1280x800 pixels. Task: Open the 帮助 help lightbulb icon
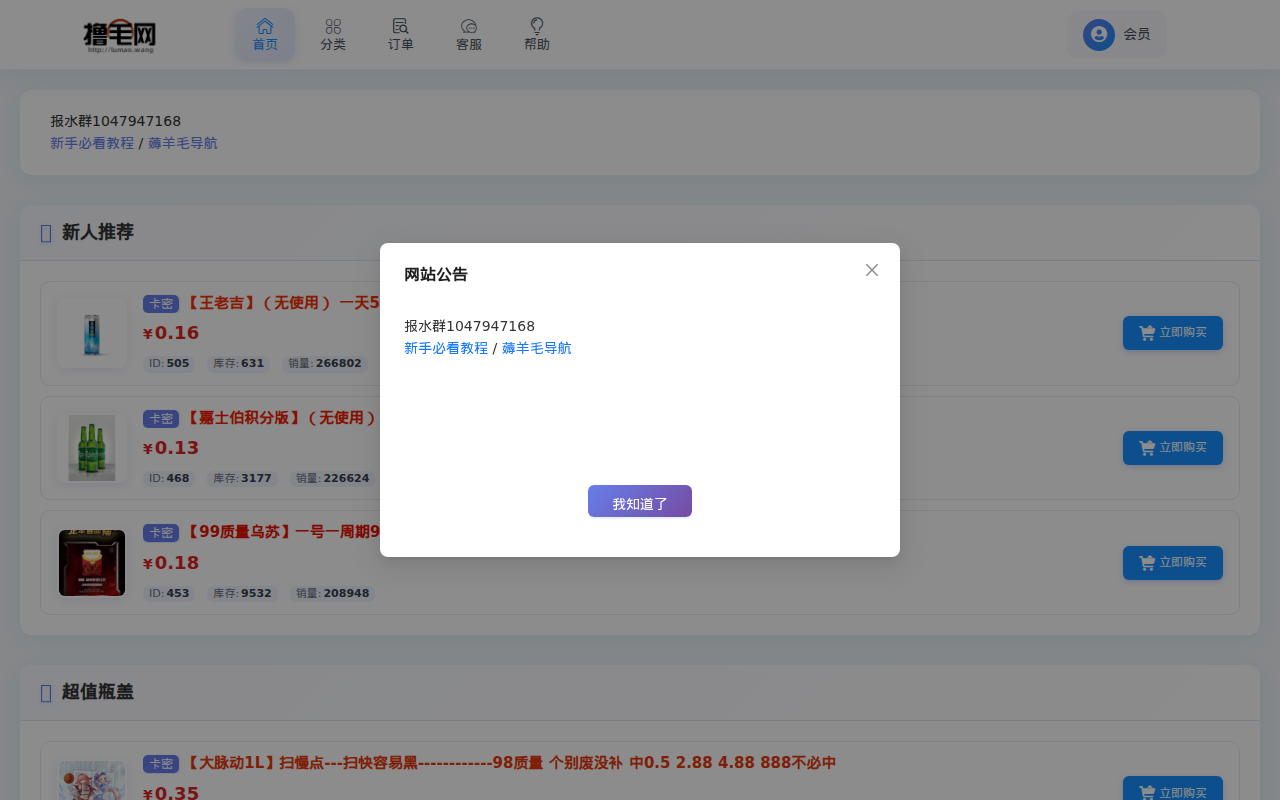(x=536, y=27)
